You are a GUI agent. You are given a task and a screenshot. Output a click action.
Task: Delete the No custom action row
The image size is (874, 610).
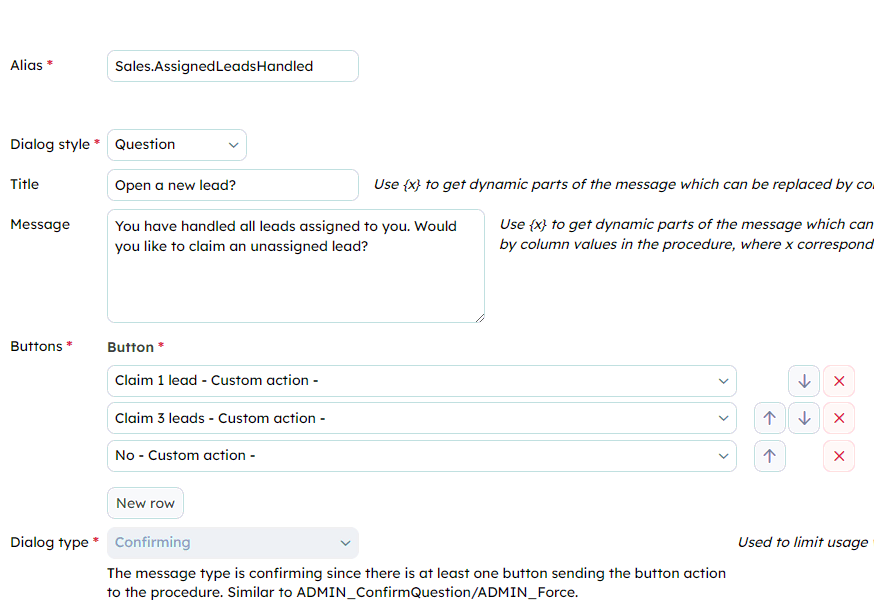pos(839,456)
